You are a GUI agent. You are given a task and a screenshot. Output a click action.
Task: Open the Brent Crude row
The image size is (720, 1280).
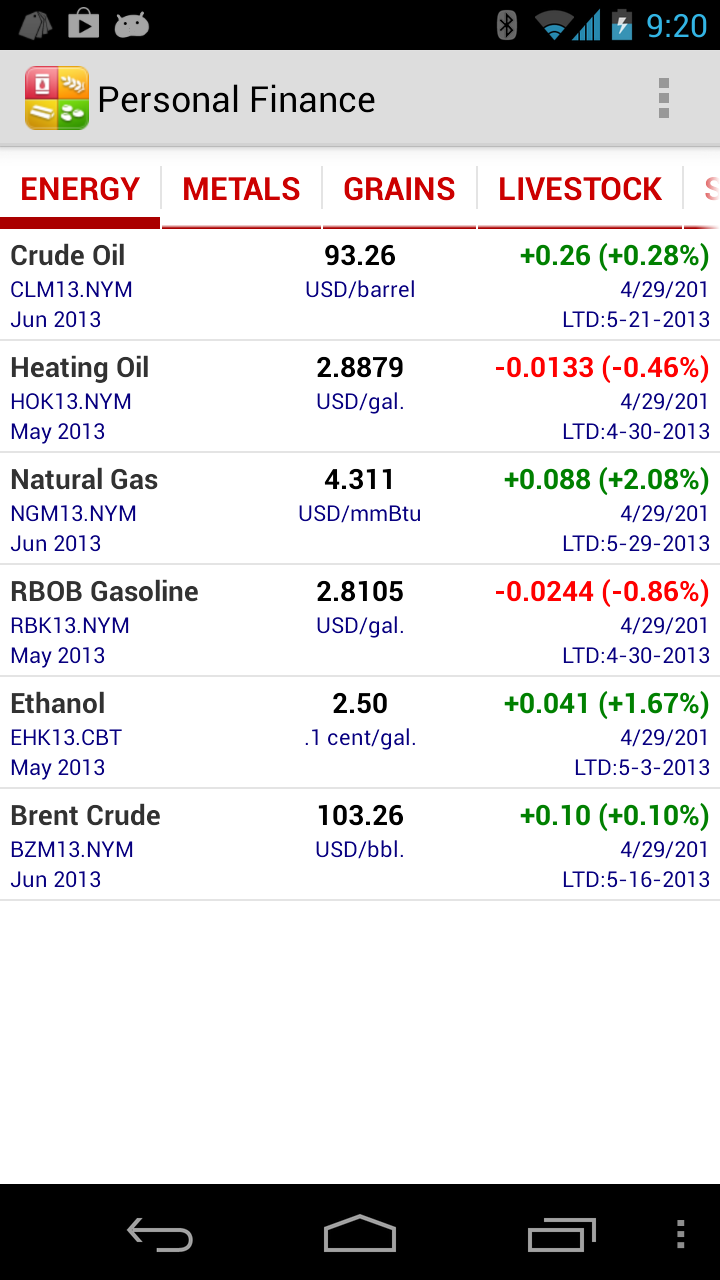click(360, 846)
